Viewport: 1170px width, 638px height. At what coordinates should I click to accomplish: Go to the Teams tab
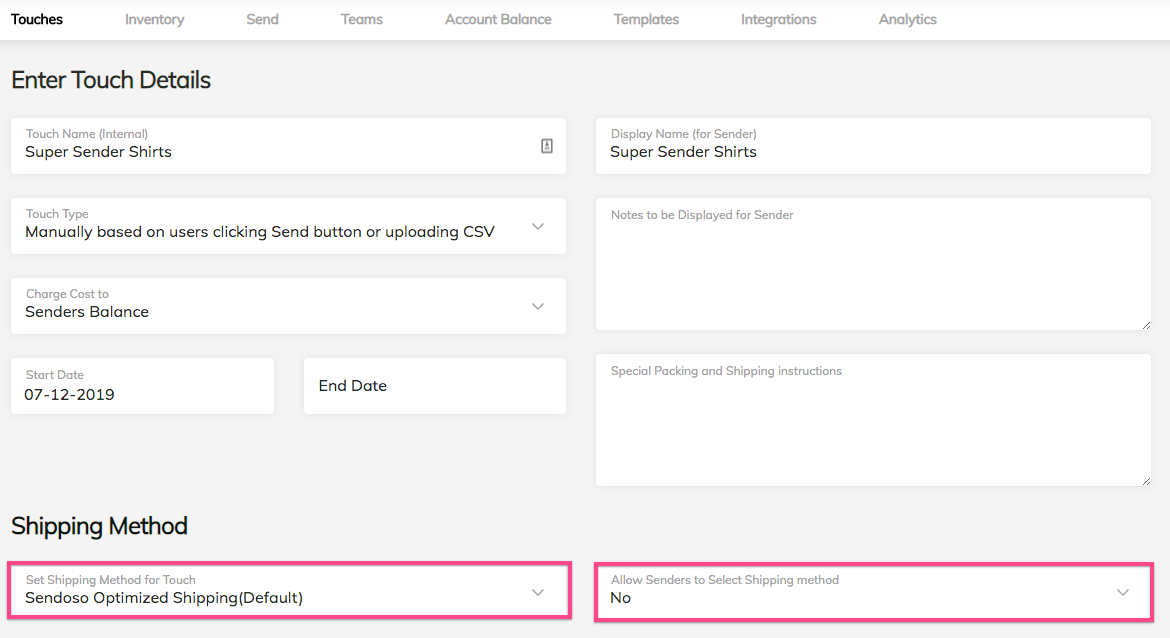pyautogui.click(x=361, y=19)
